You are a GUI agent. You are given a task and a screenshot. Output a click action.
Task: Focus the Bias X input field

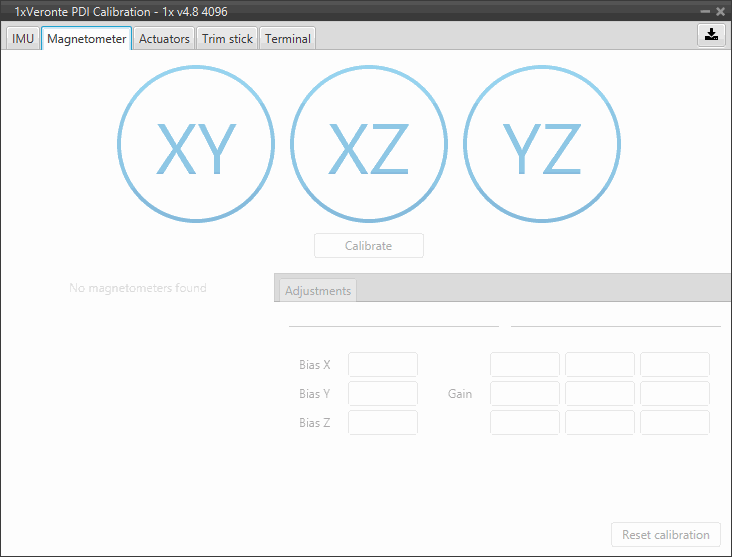point(383,365)
